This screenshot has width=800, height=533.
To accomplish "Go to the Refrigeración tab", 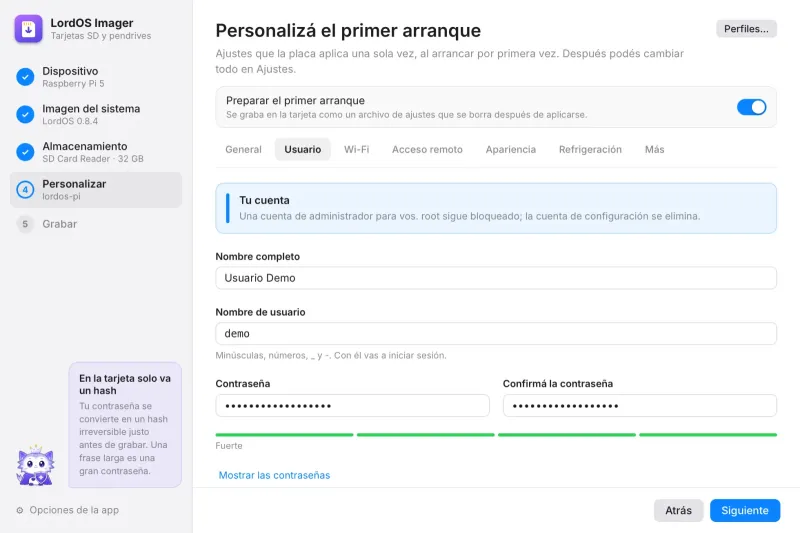I will 590,149.
